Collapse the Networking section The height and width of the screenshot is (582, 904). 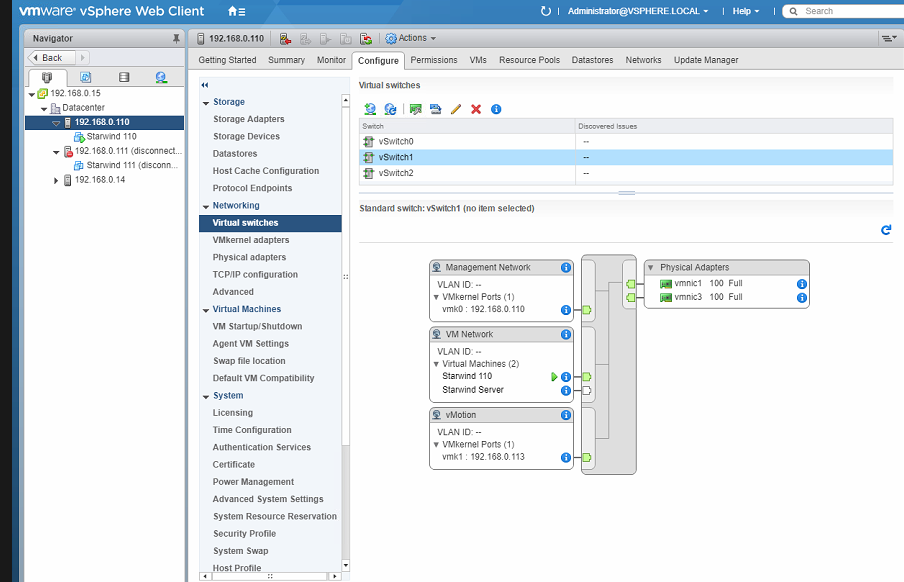206,206
